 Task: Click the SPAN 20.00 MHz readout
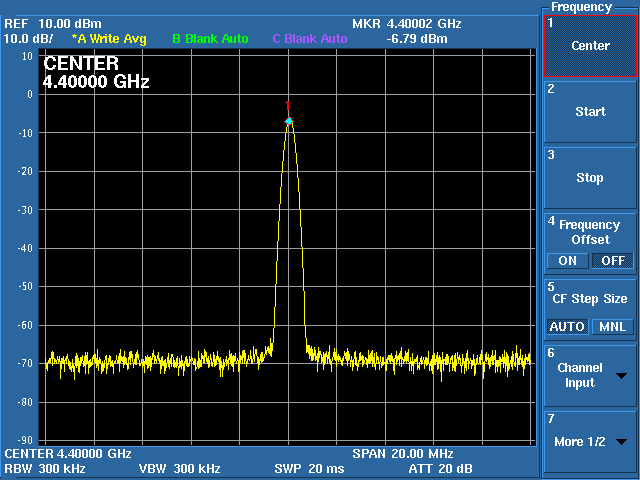click(403, 453)
